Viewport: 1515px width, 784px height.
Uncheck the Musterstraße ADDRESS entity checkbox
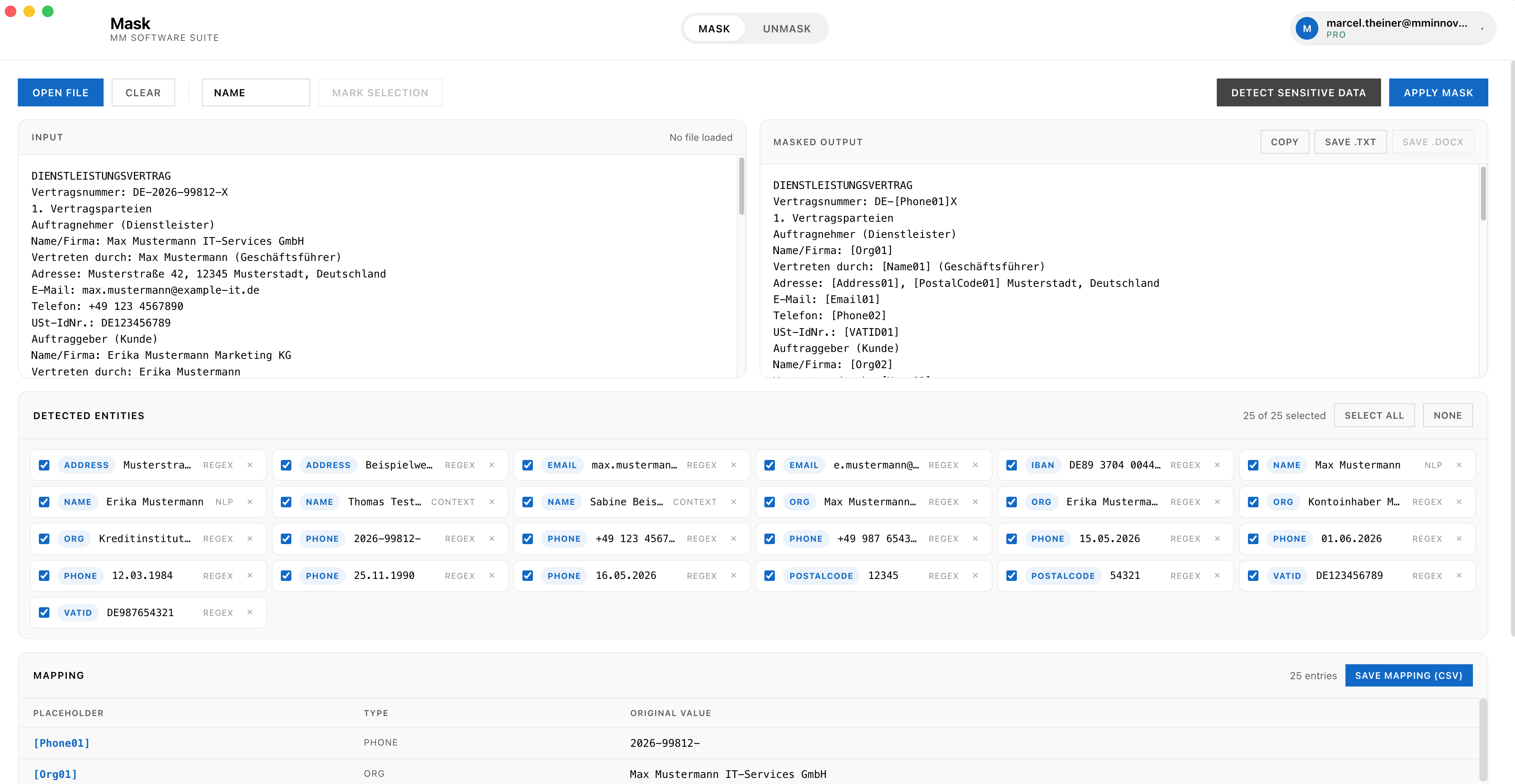(x=44, y=465)
